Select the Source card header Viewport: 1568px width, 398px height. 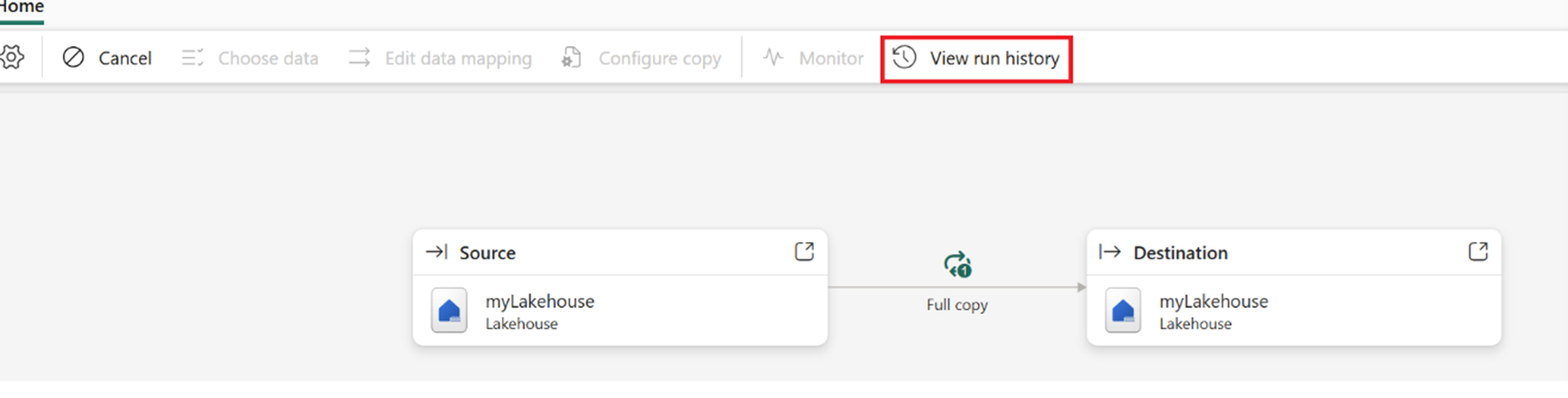(x=487, y=253)
